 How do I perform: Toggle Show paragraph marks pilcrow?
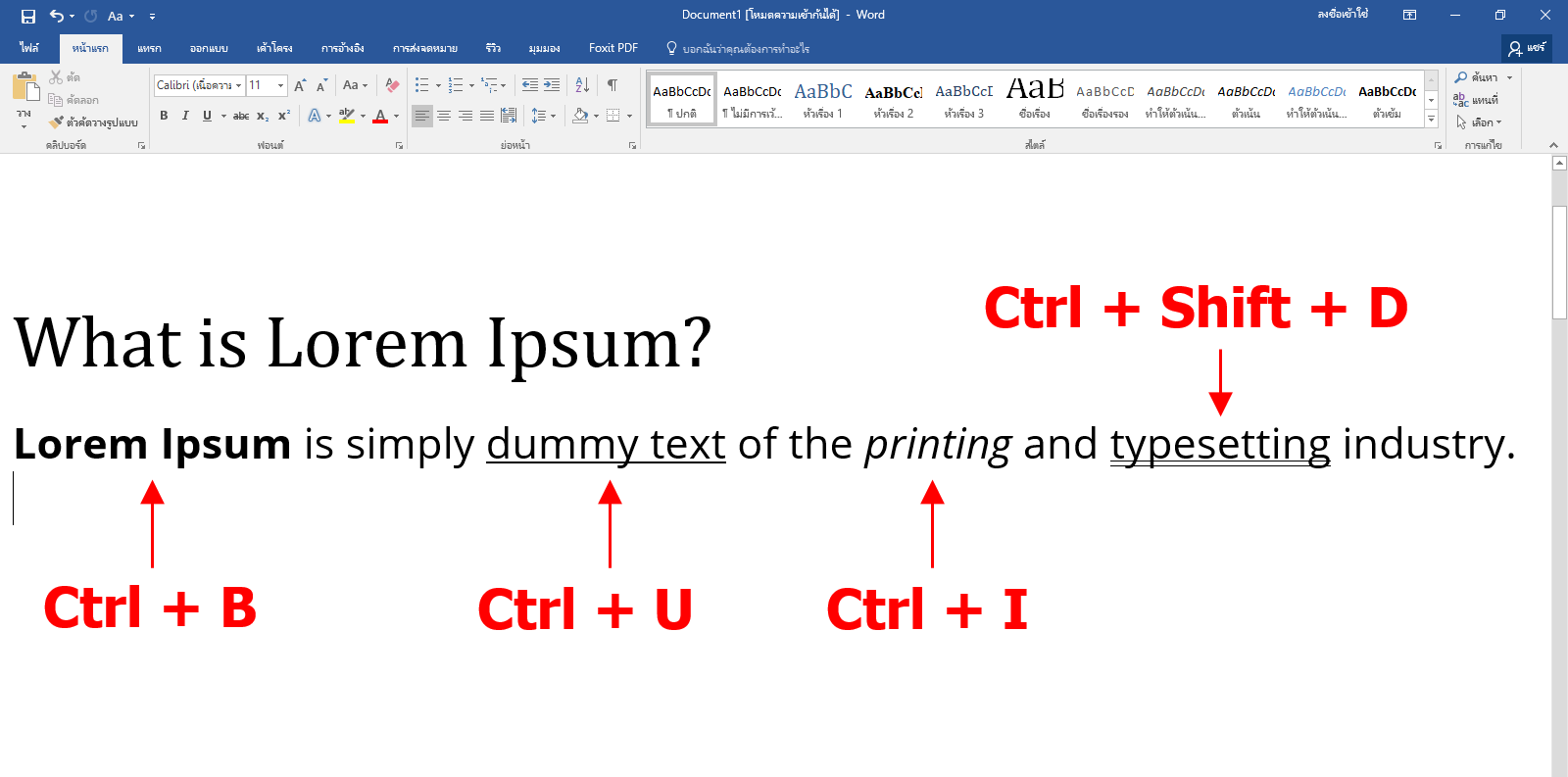point(612,85)
